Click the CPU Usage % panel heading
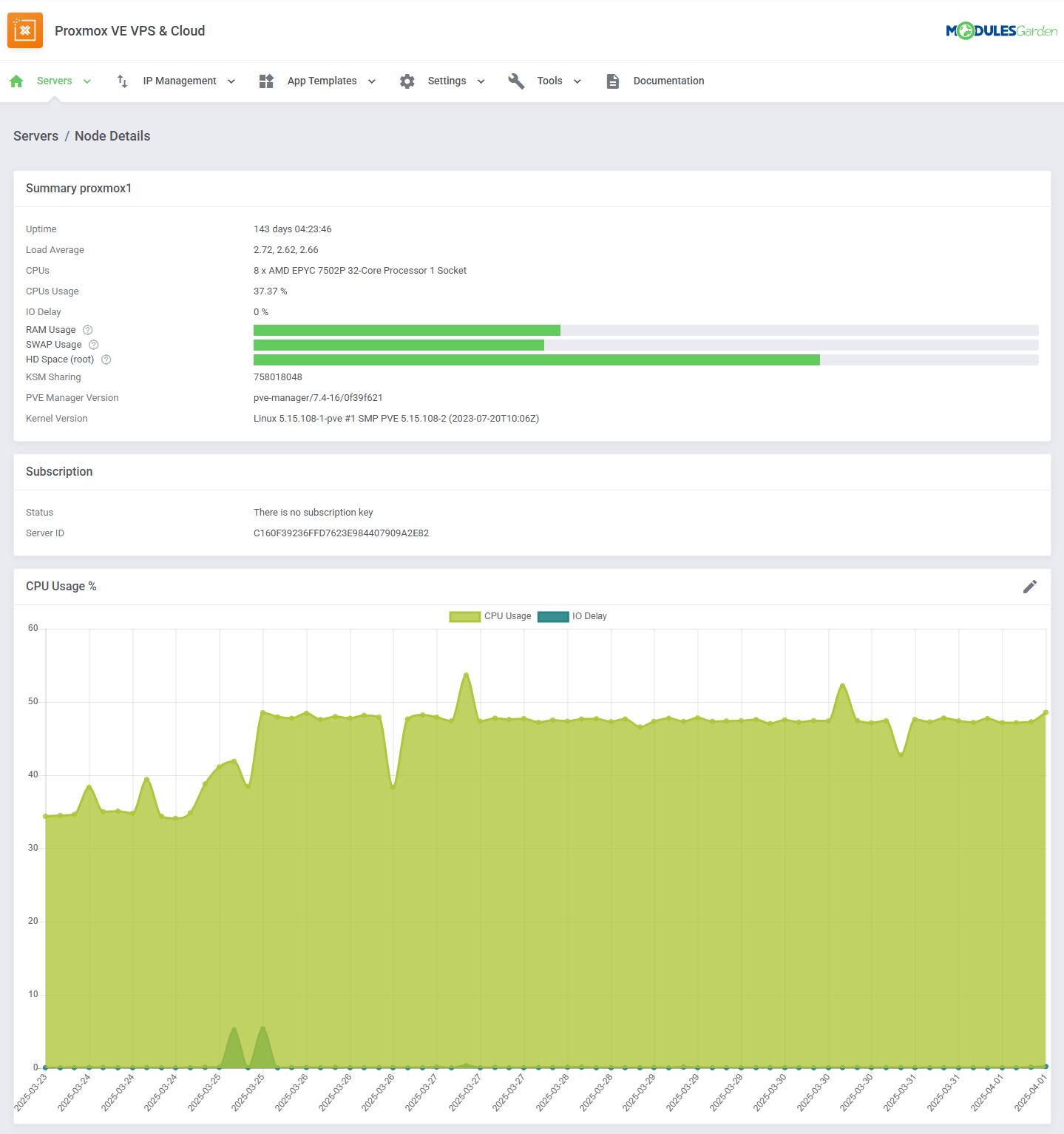The image size is (1064, 1134). point(61,587)
